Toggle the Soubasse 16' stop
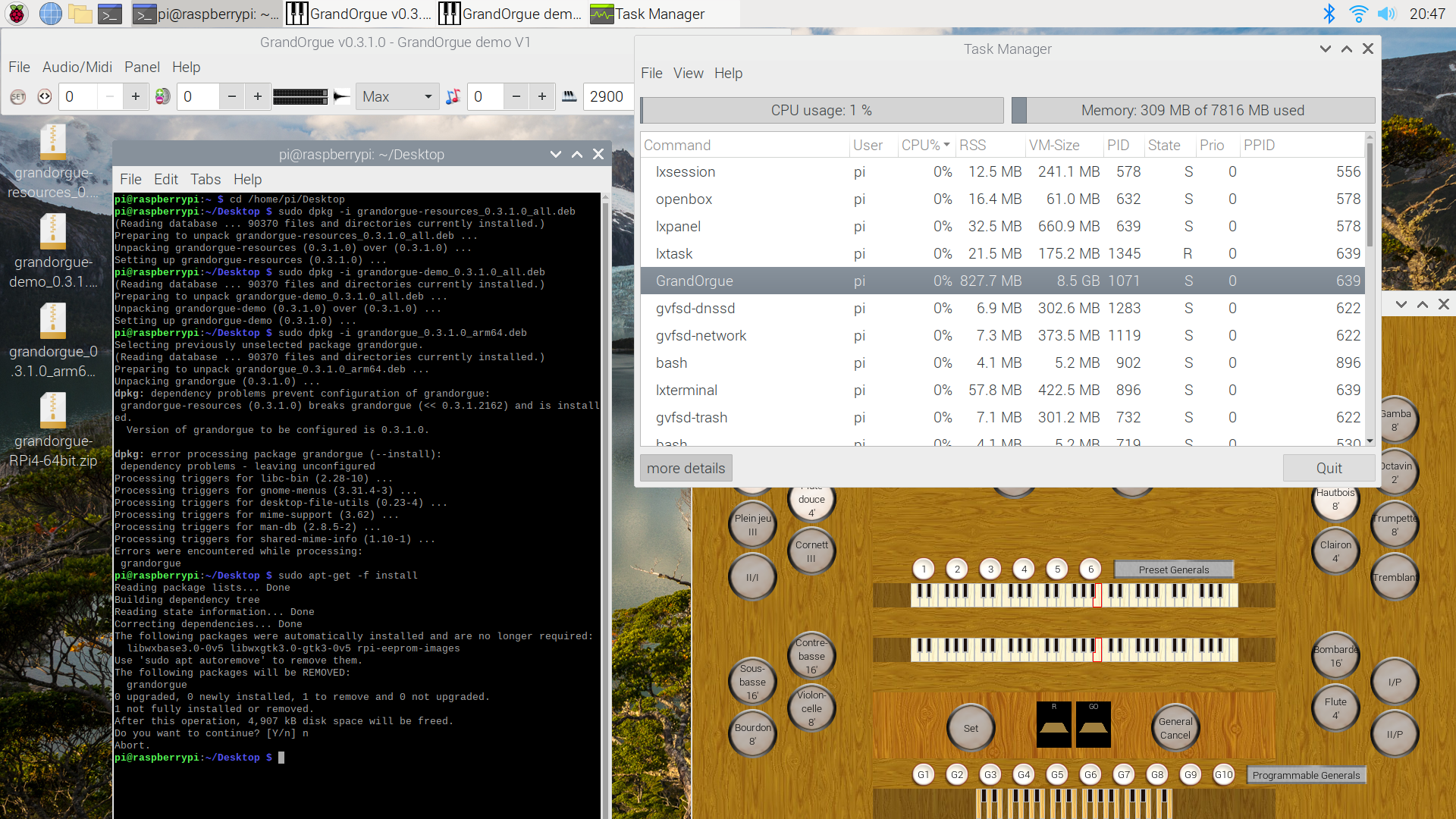 point(752,682)
